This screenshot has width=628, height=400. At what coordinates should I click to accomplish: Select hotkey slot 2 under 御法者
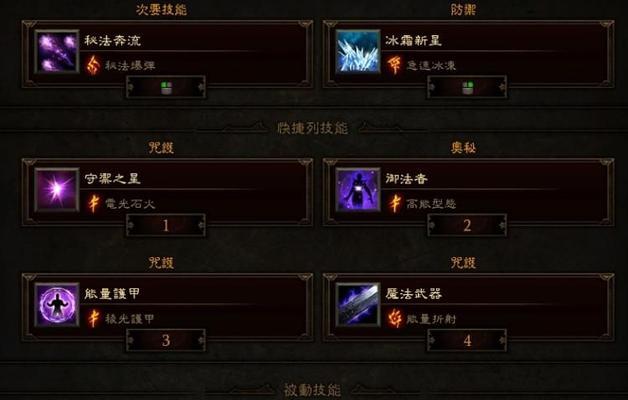click(467, 225)
